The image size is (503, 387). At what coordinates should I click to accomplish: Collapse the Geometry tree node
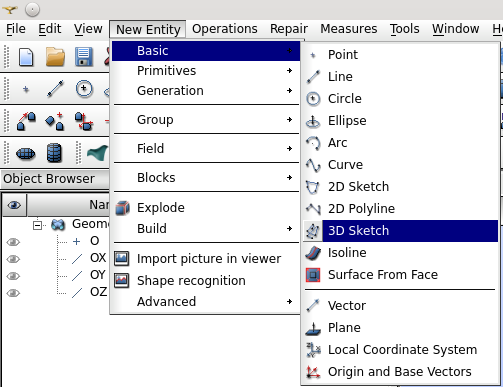tap(37, 225)
